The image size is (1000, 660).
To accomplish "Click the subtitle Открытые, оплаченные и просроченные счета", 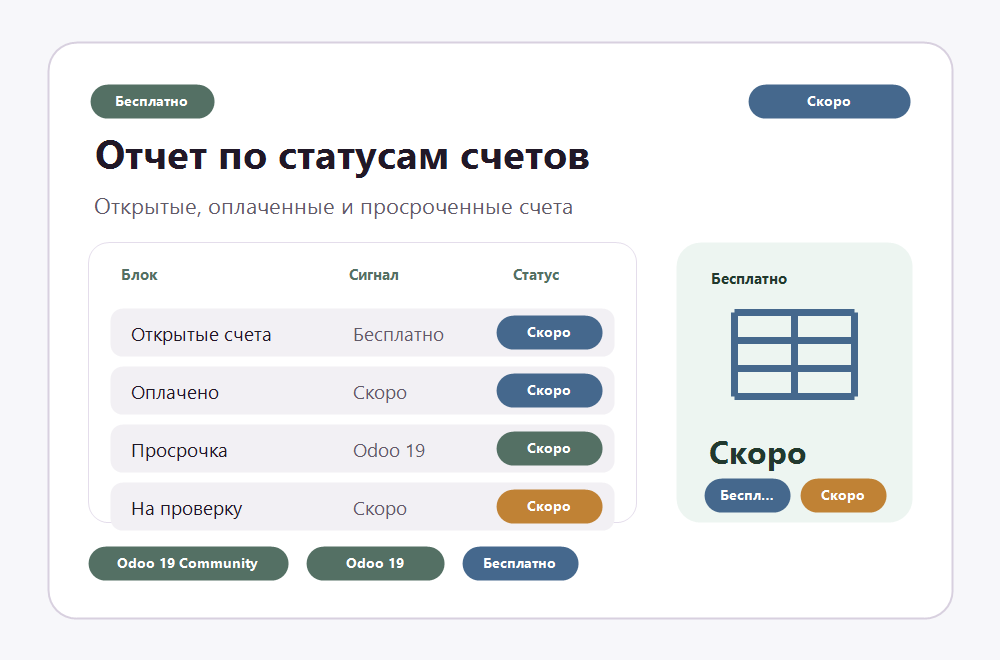I will [334, 207].
